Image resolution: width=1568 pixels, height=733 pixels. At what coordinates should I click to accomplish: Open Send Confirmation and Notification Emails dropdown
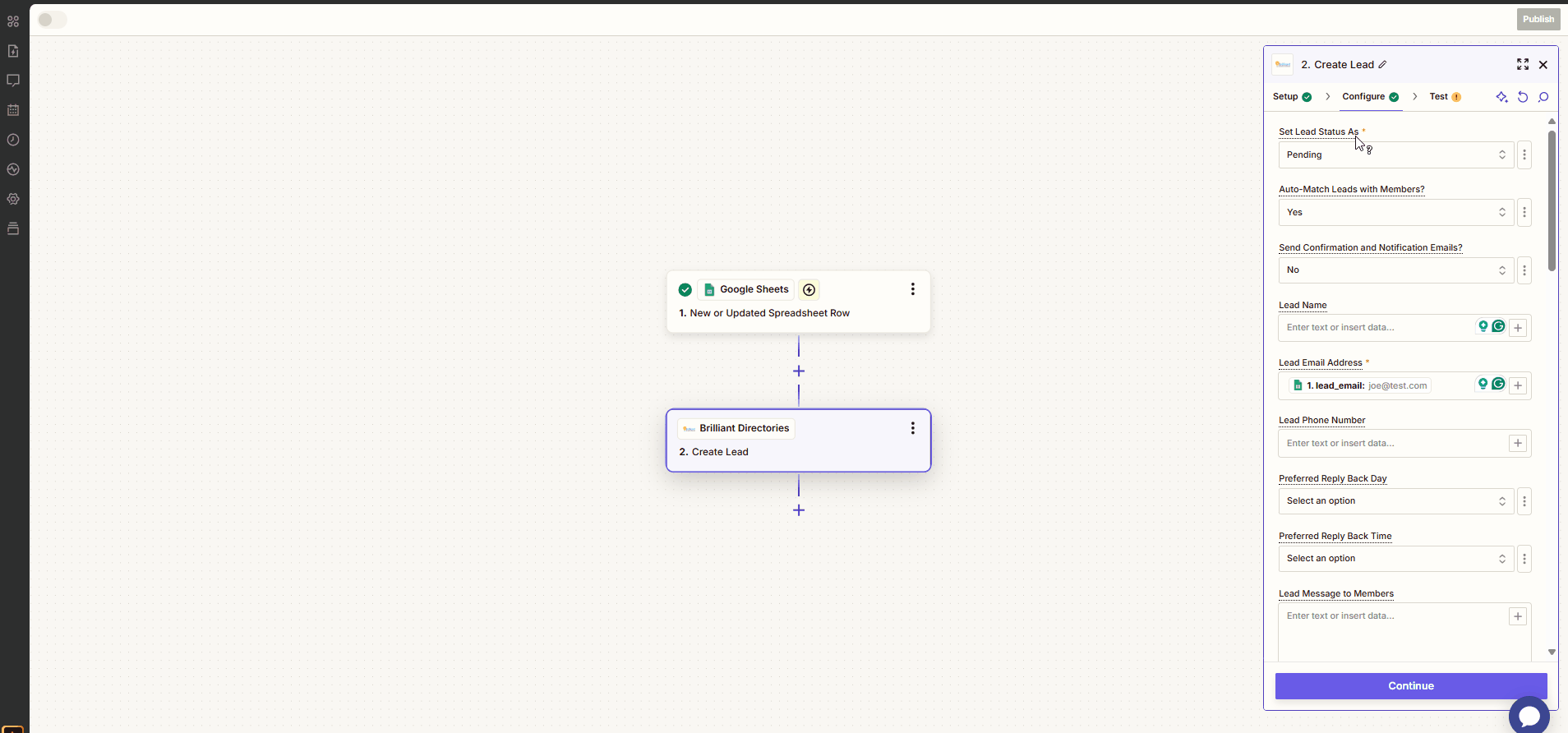[1396, 270]
